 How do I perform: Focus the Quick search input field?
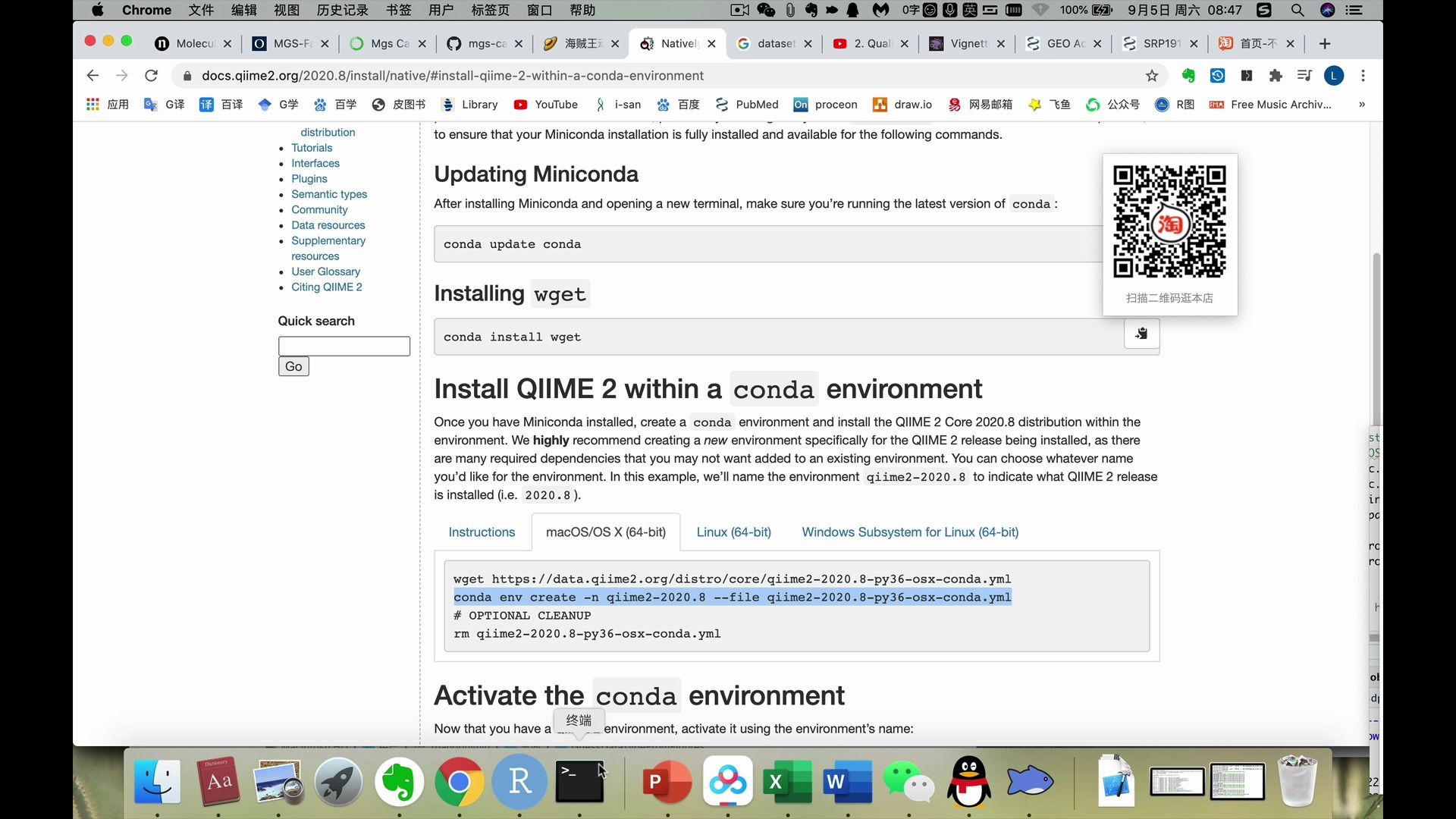click(344, 346)
